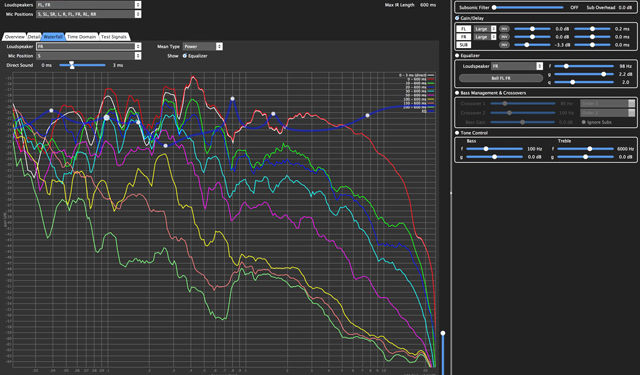
Task: Toggle the Ignore Subs checkbox
Action: click(584, 122)
